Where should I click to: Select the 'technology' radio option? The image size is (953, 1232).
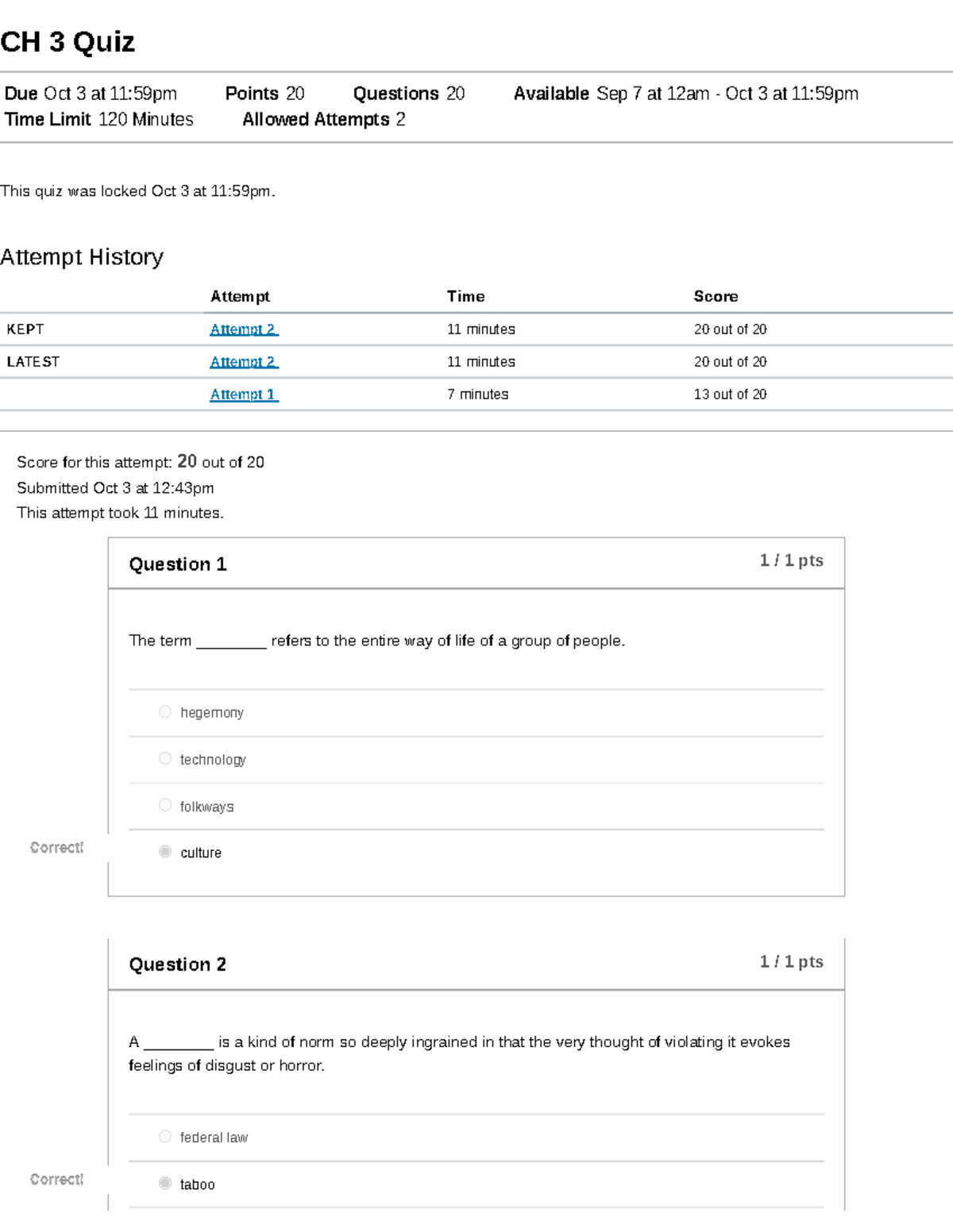[165, 759]
